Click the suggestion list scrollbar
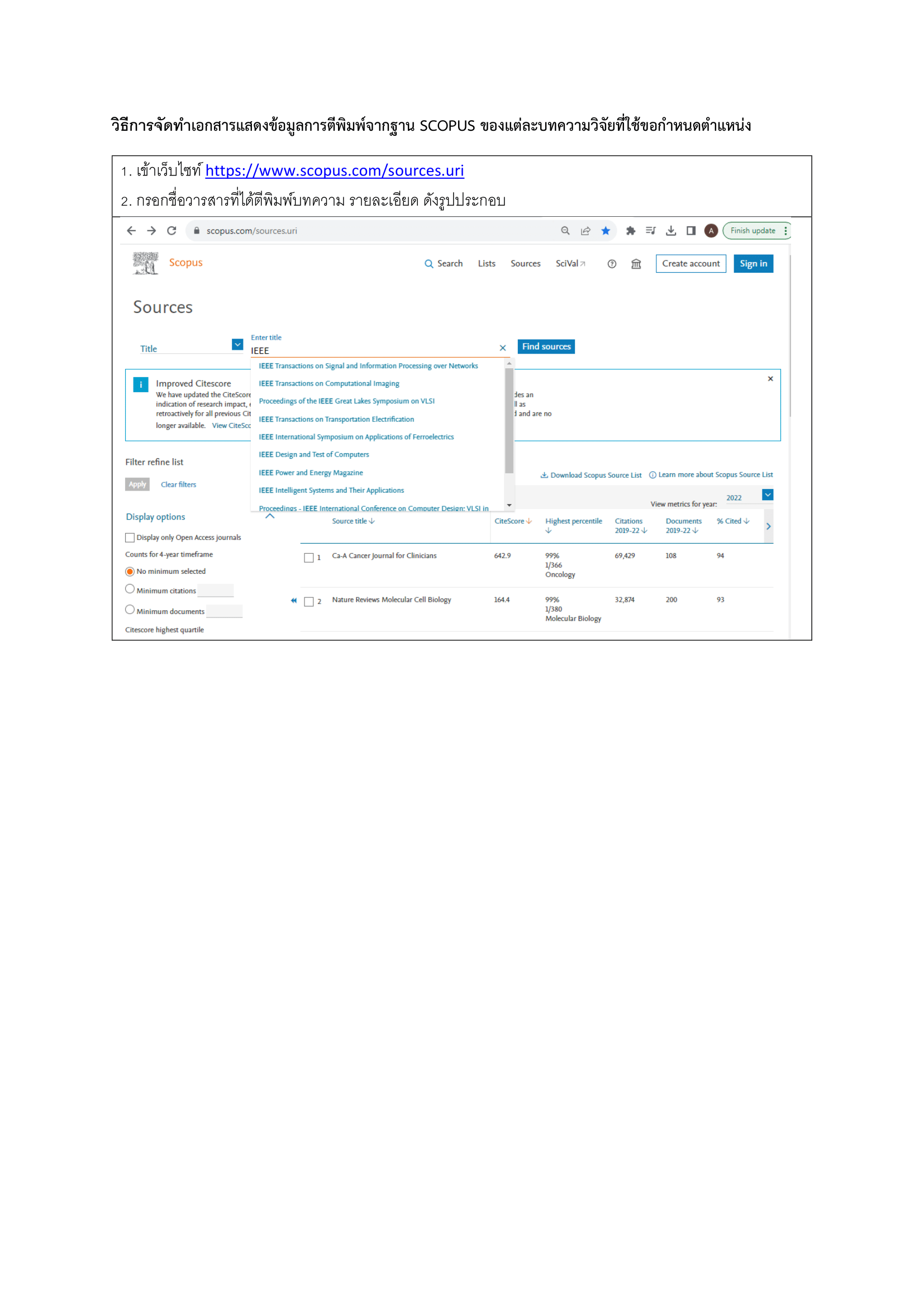Viewport: 924px width, 1307px height. (509, 421)
